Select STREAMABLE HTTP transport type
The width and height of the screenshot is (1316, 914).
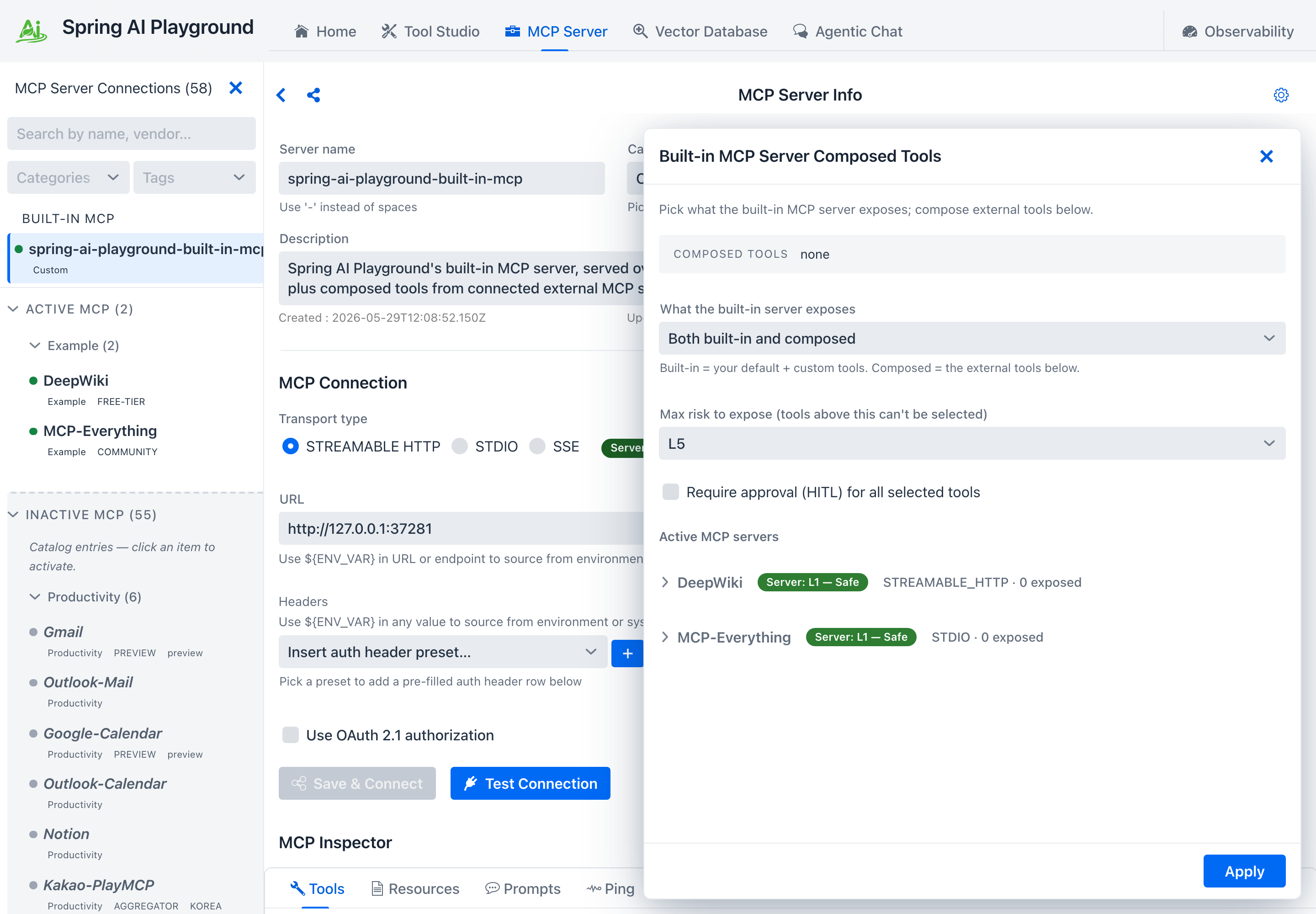290,446
